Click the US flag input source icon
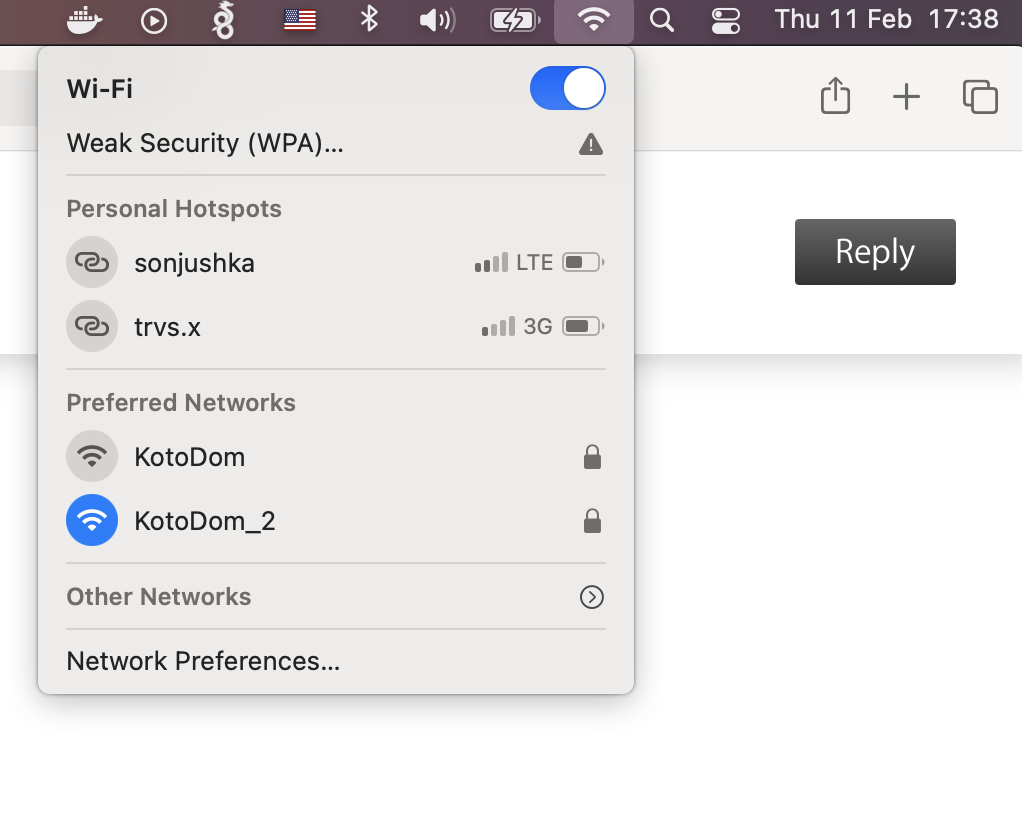Viewport: 1022px width, 832px height. (x=299, y=19)
